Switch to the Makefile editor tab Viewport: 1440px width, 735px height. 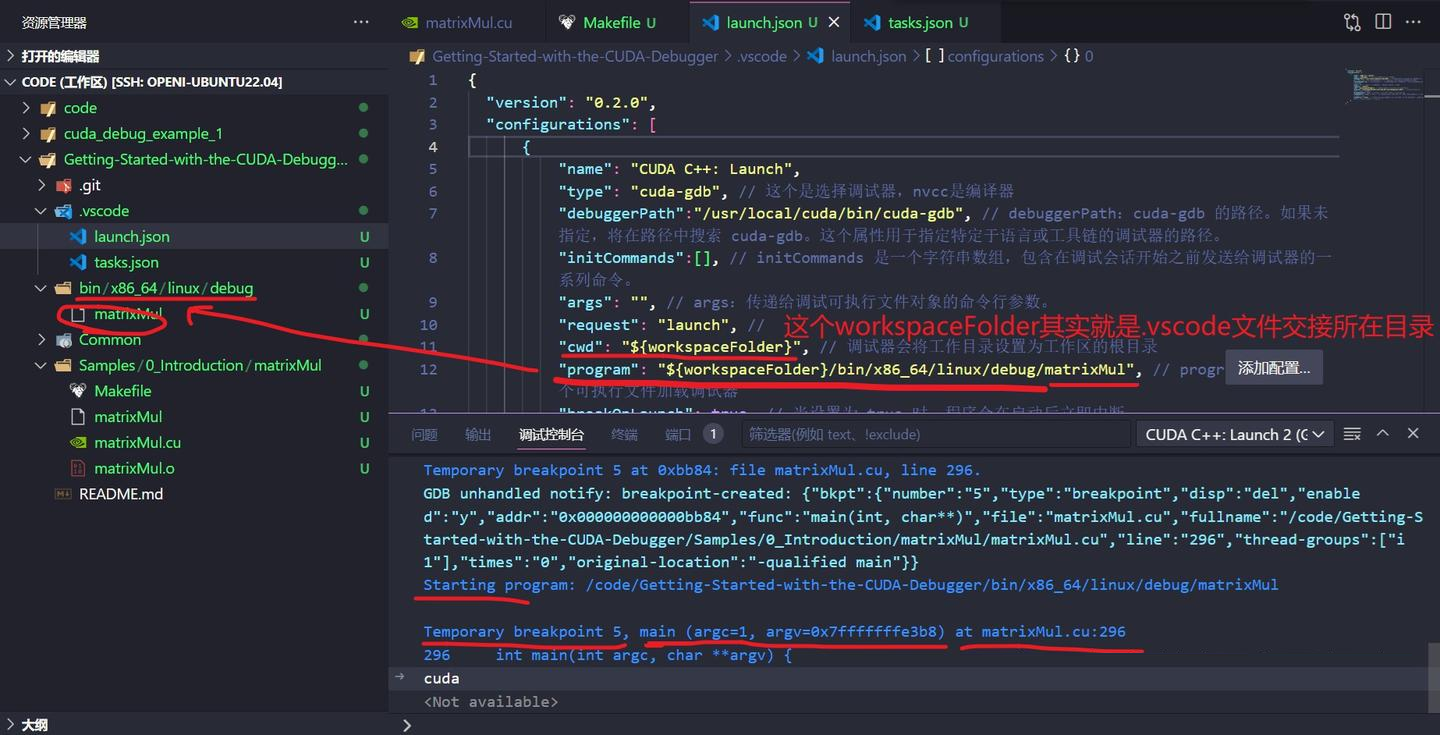tap(618, 22)
